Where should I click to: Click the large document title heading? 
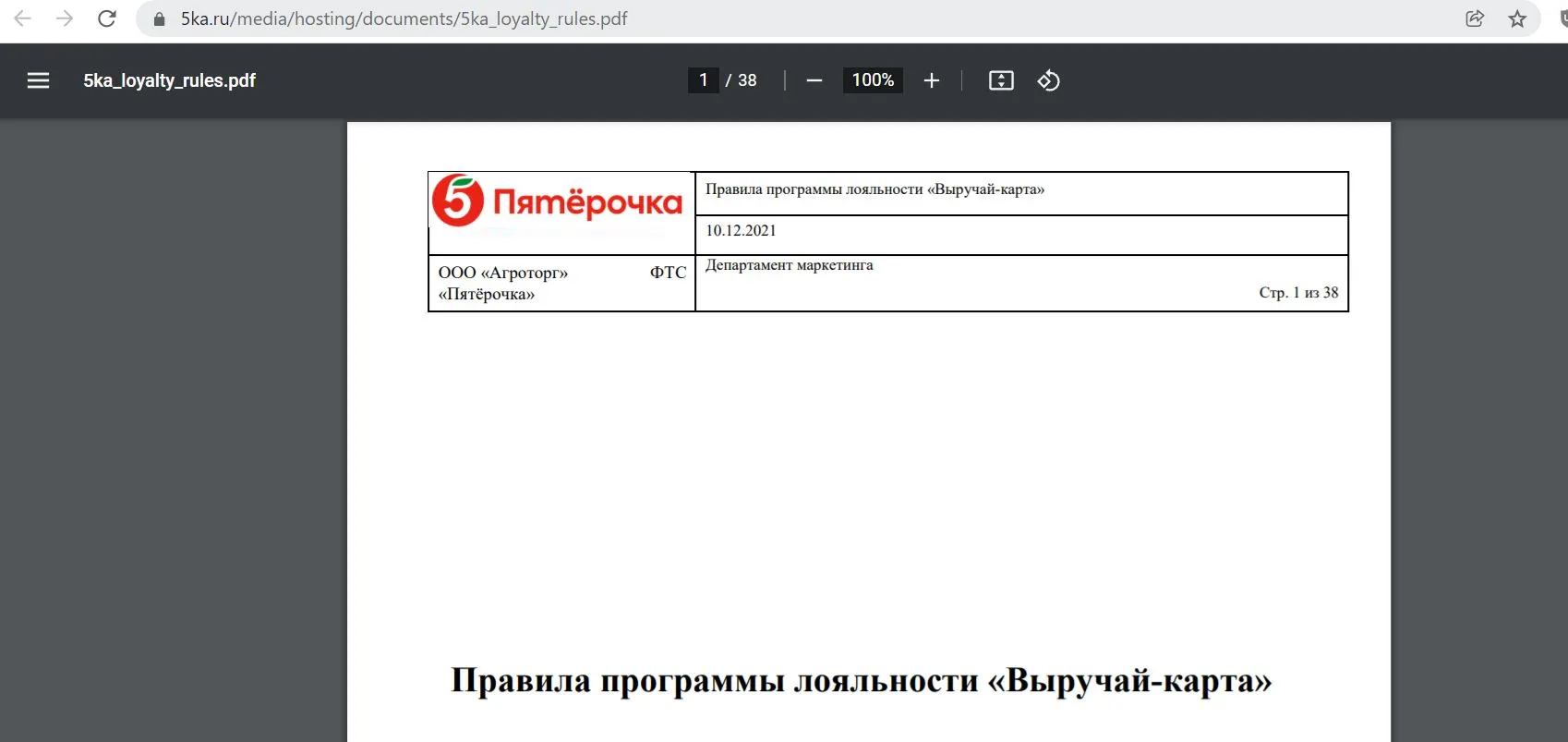861,681
